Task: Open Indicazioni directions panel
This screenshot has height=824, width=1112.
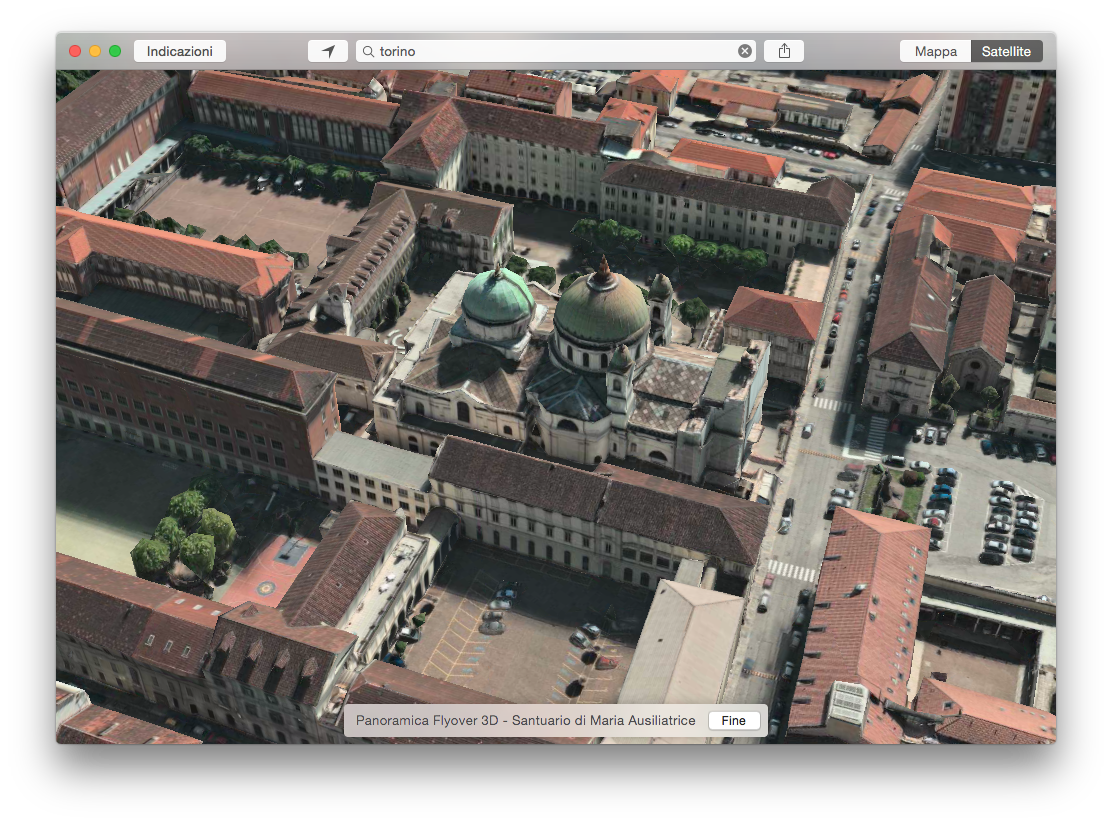Action: point(180,51)
